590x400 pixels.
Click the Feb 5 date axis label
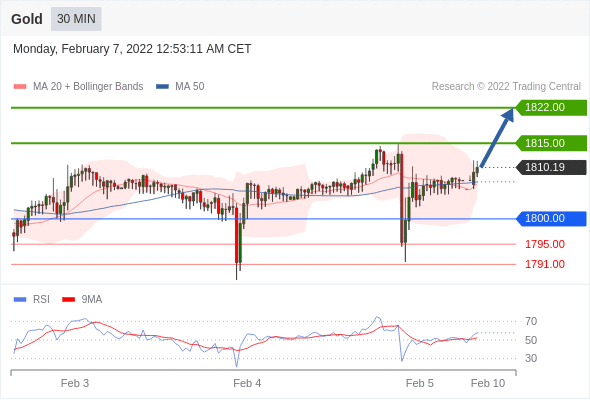pos(420,383)
